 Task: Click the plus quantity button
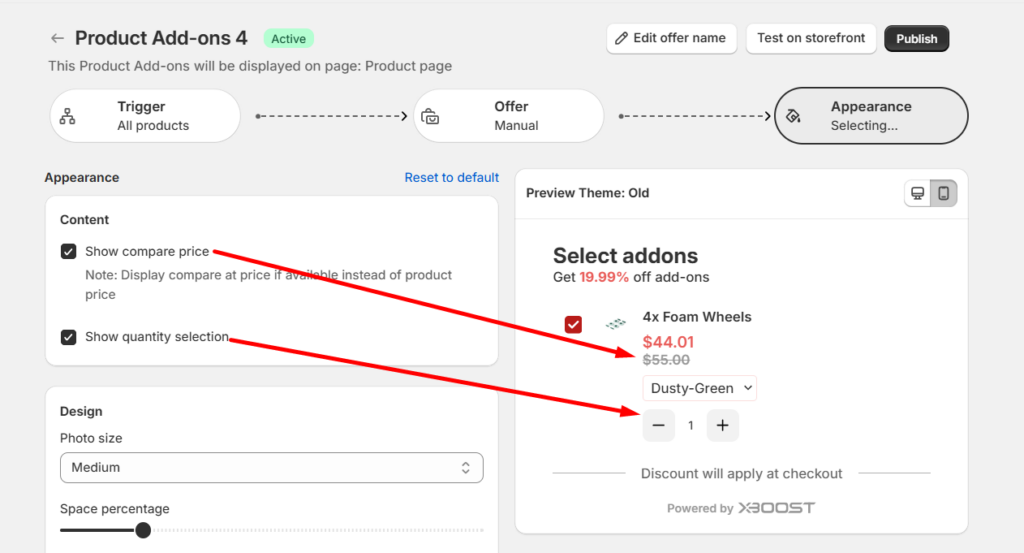coord(722,425)
